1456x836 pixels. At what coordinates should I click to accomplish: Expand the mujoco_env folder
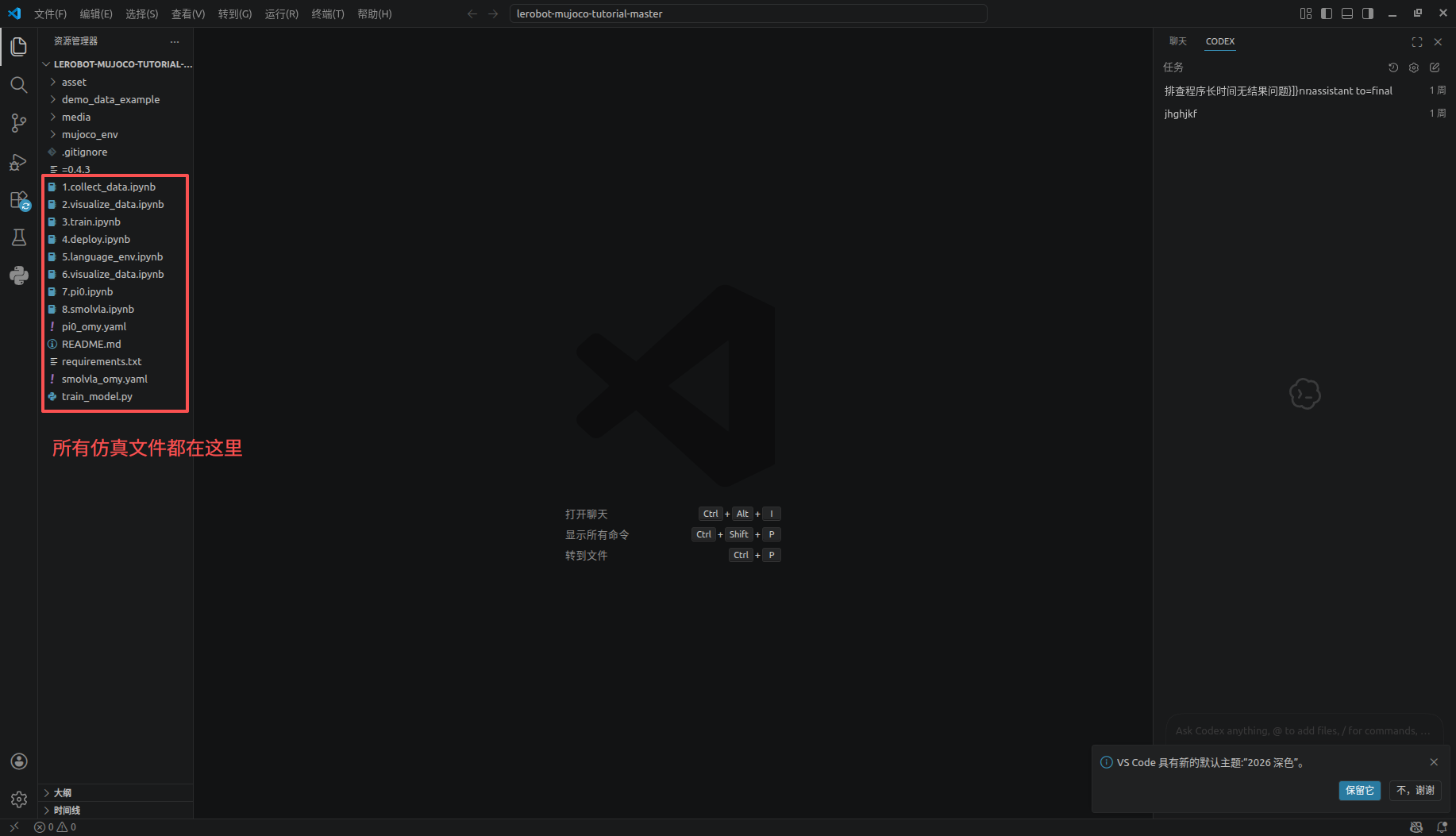coord(115,134)
